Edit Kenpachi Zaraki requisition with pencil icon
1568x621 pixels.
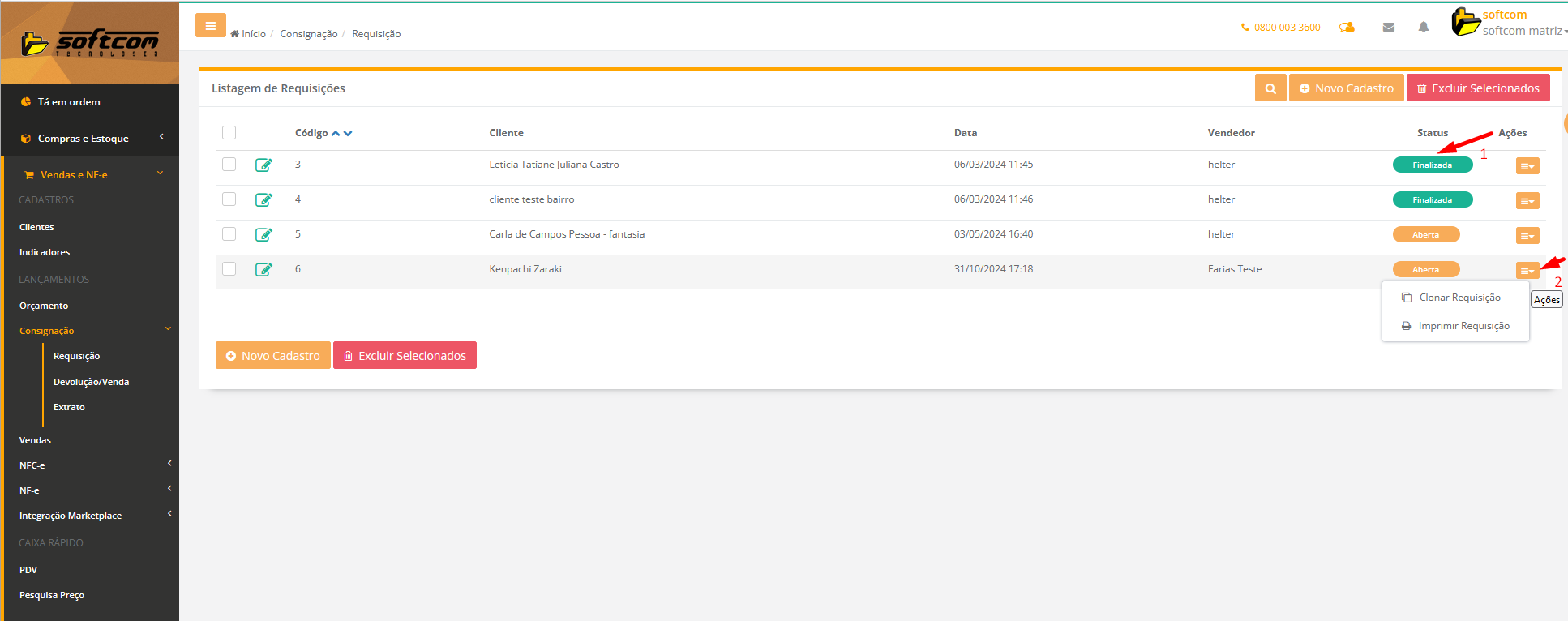click(263, 270)
